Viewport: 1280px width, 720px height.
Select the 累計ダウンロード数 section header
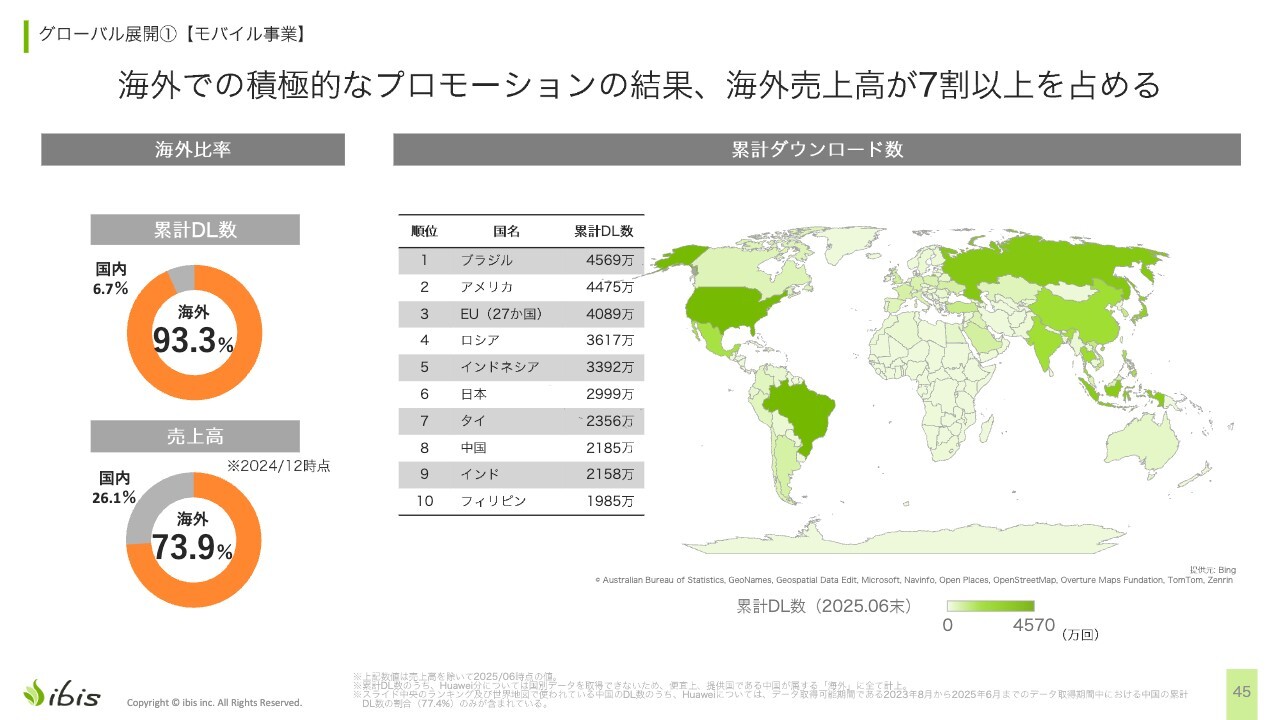[x=816, y=150]
